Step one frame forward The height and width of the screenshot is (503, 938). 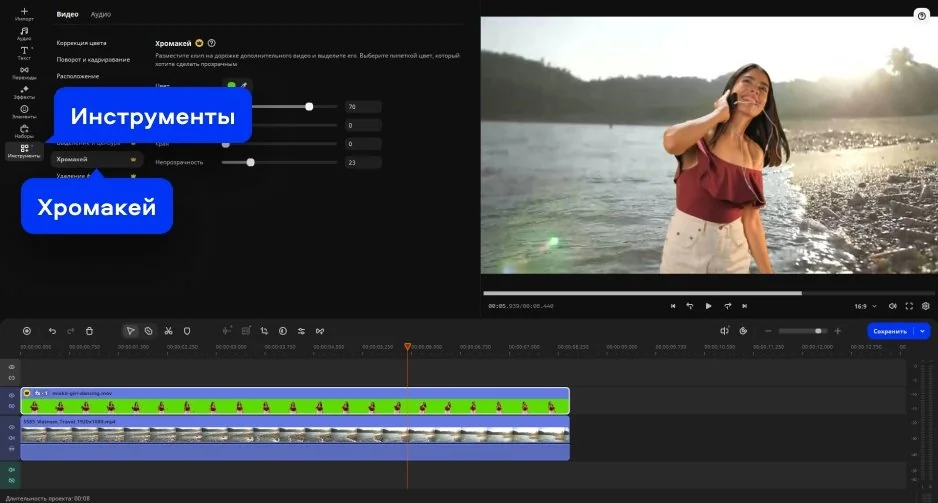pos(727,306)
